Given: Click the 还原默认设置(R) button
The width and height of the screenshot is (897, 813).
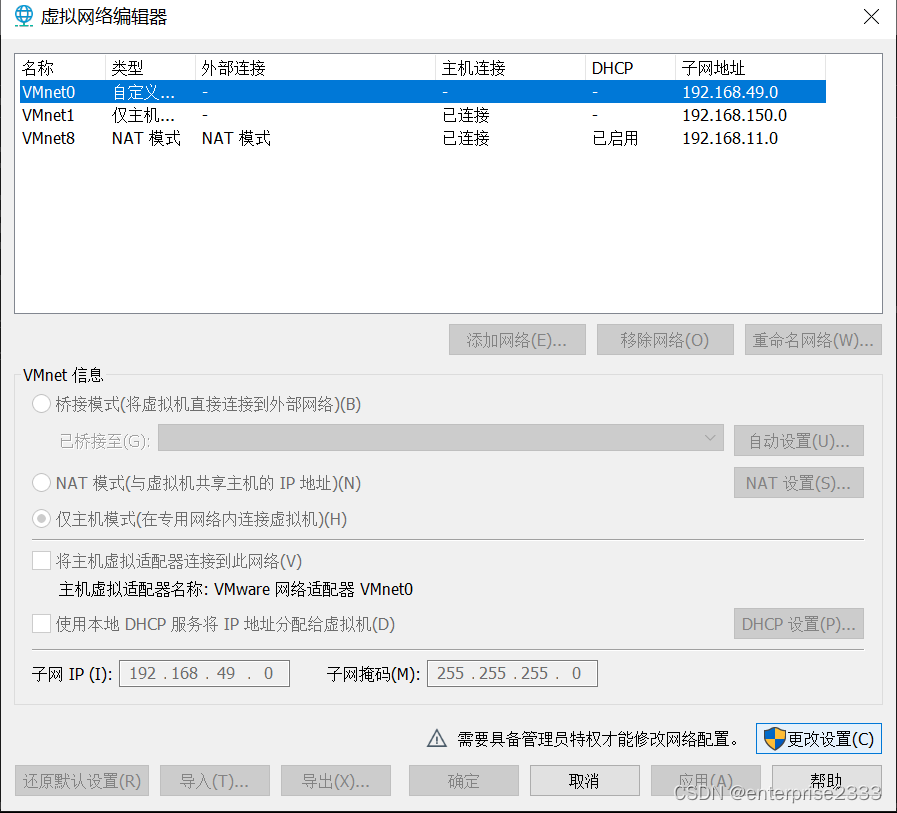Looking at the screenshot, I should pyautogui.click(x=82, y=781).
